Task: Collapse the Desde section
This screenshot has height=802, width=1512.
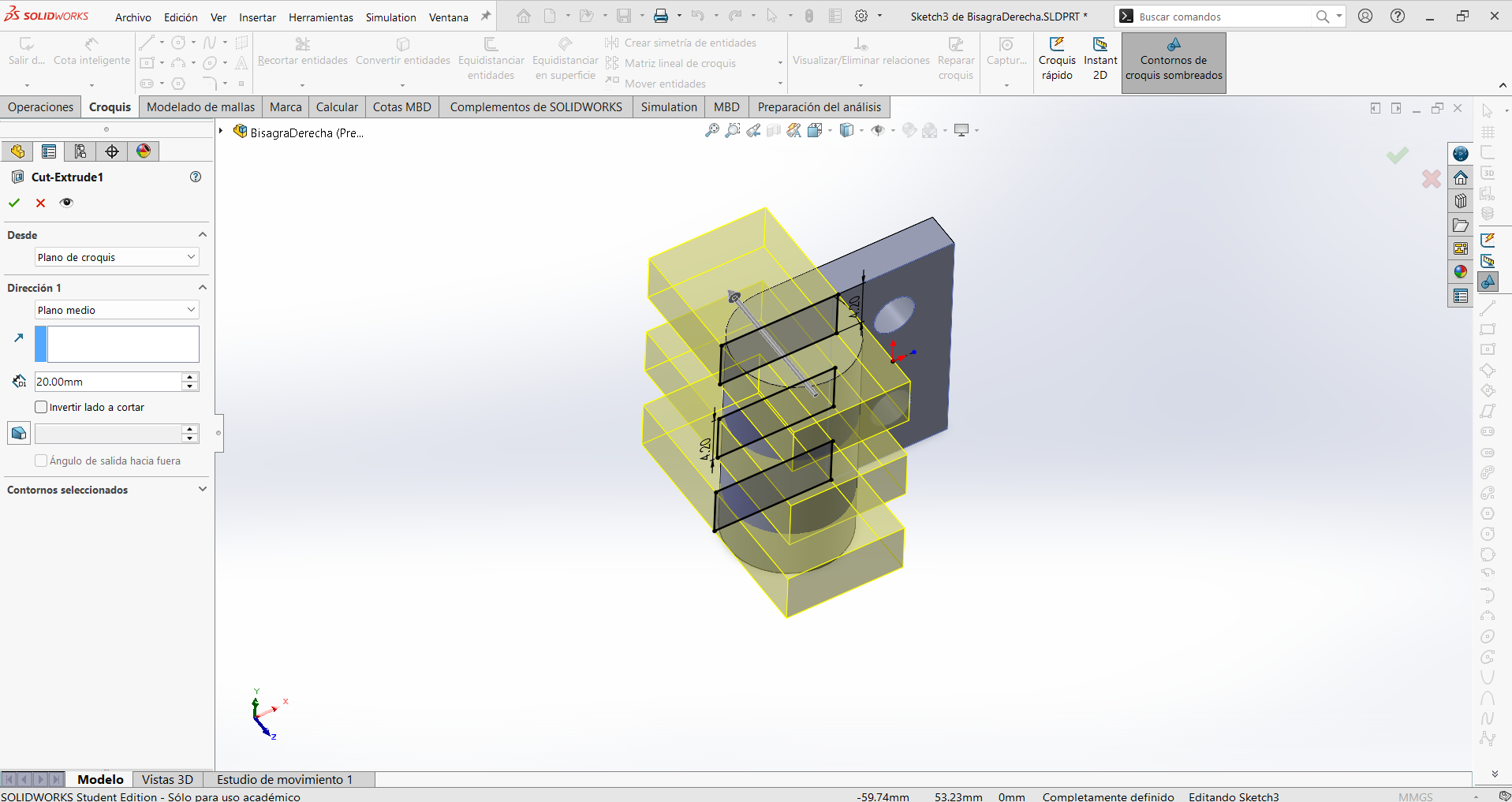Action: (203, 235)
